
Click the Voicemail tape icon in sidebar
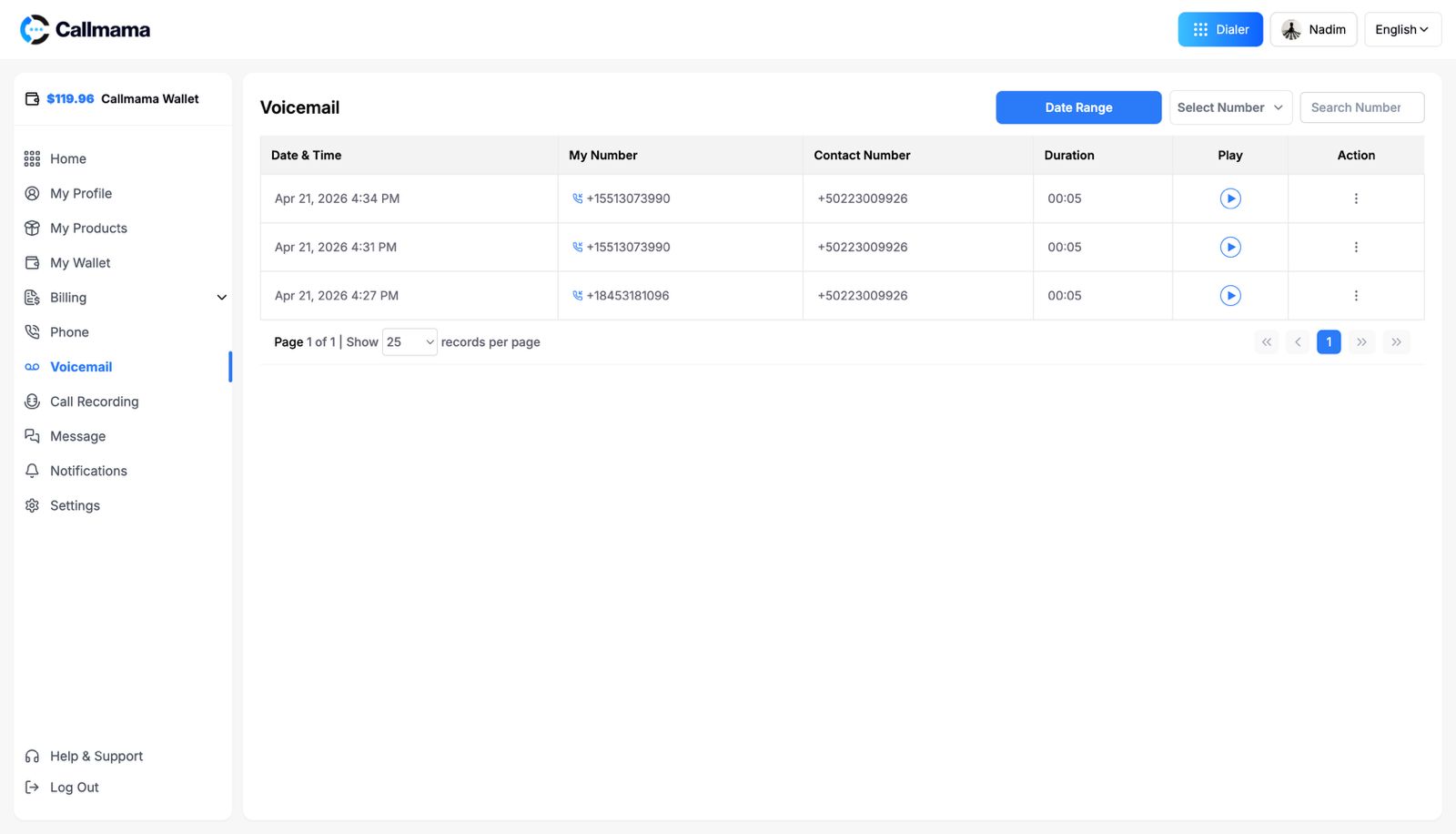click(x=32, y=367)
